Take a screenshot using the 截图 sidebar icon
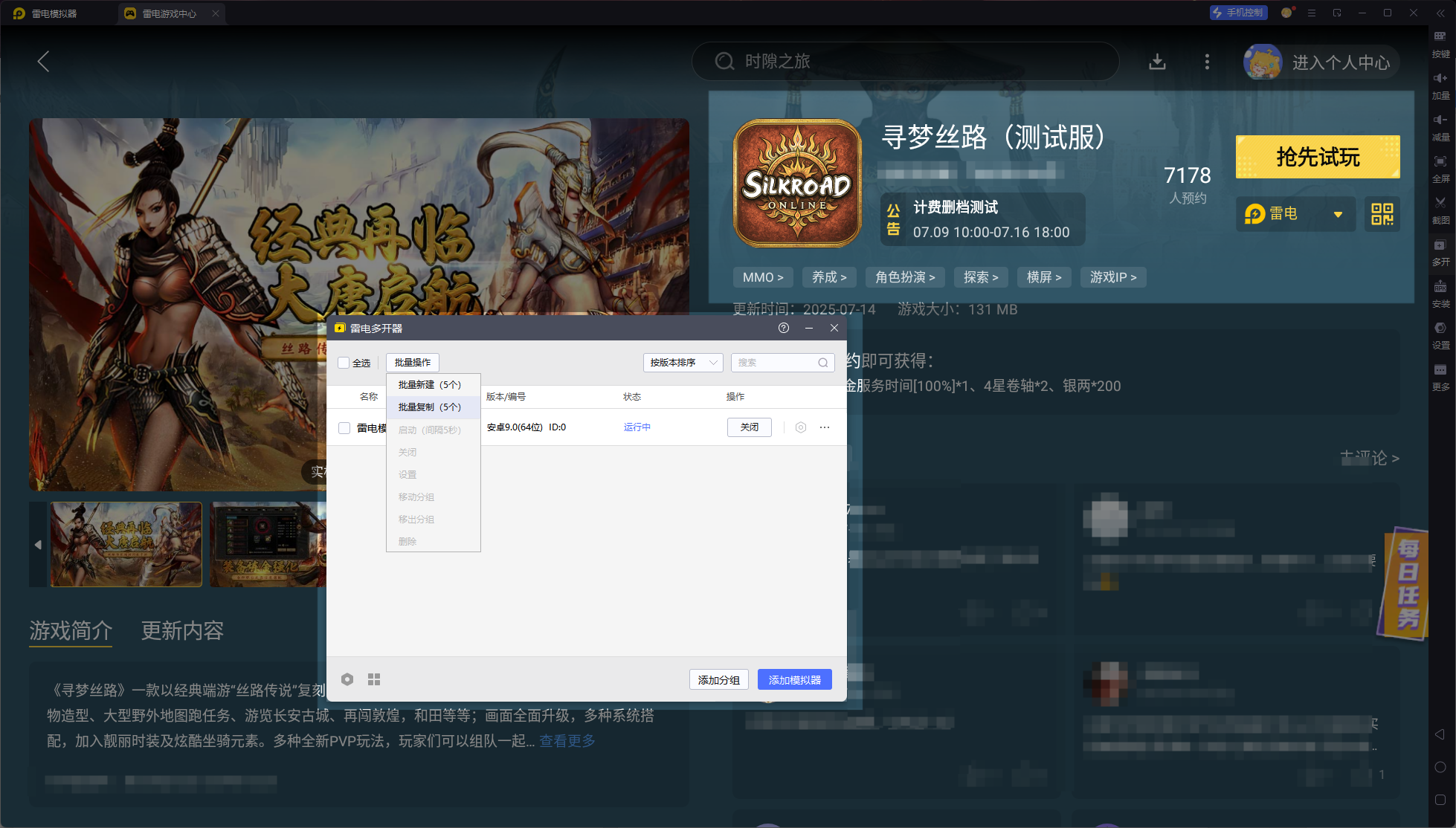1456x828 pixels. click(x=1440, y=210)
